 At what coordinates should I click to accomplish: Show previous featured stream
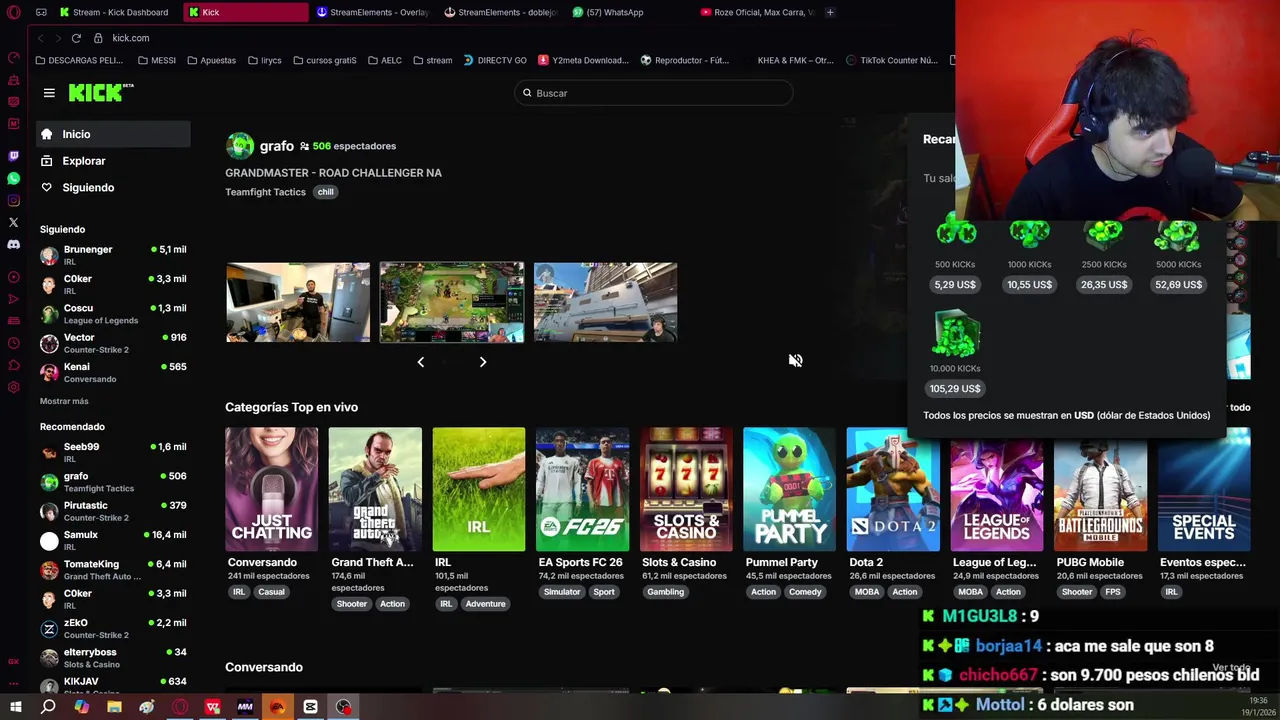click(x=420, y=362)
